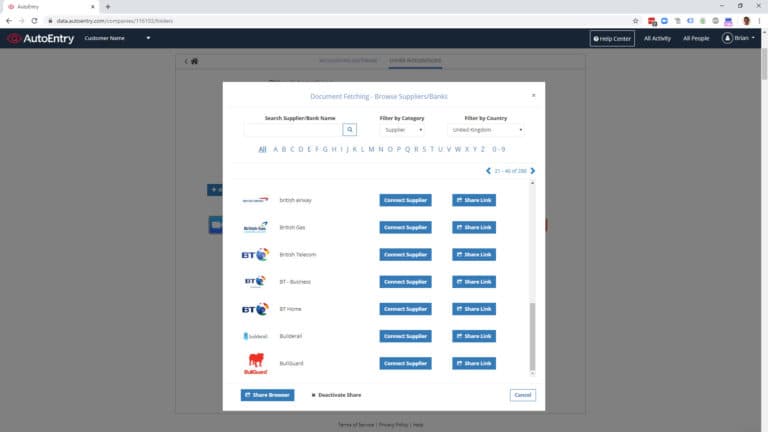Click the Search Supplier/Bank Name field
This screenshot has width=768, height=432.
293,130
